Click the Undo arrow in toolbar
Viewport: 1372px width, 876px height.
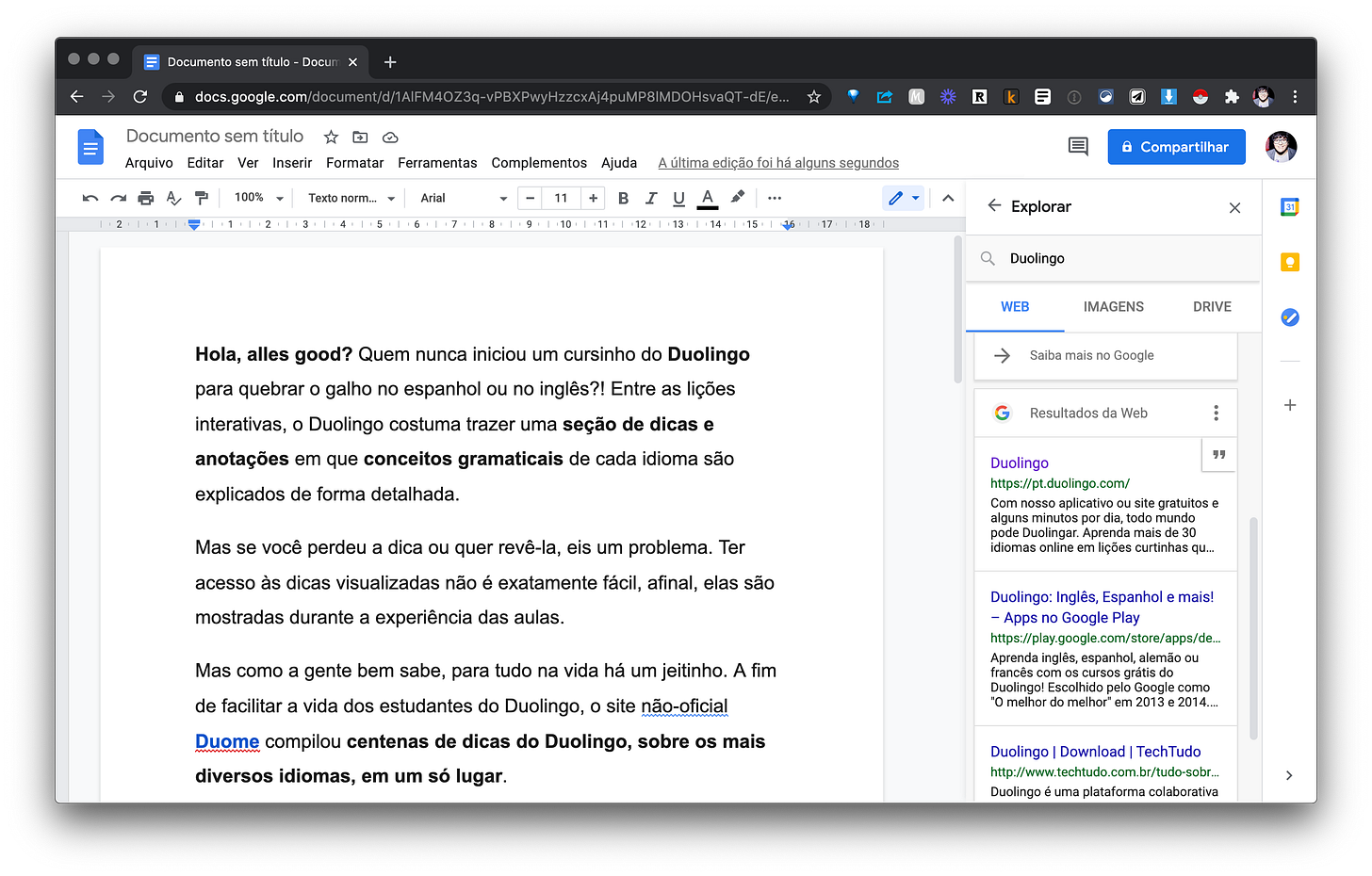click(x=90, y=198)
